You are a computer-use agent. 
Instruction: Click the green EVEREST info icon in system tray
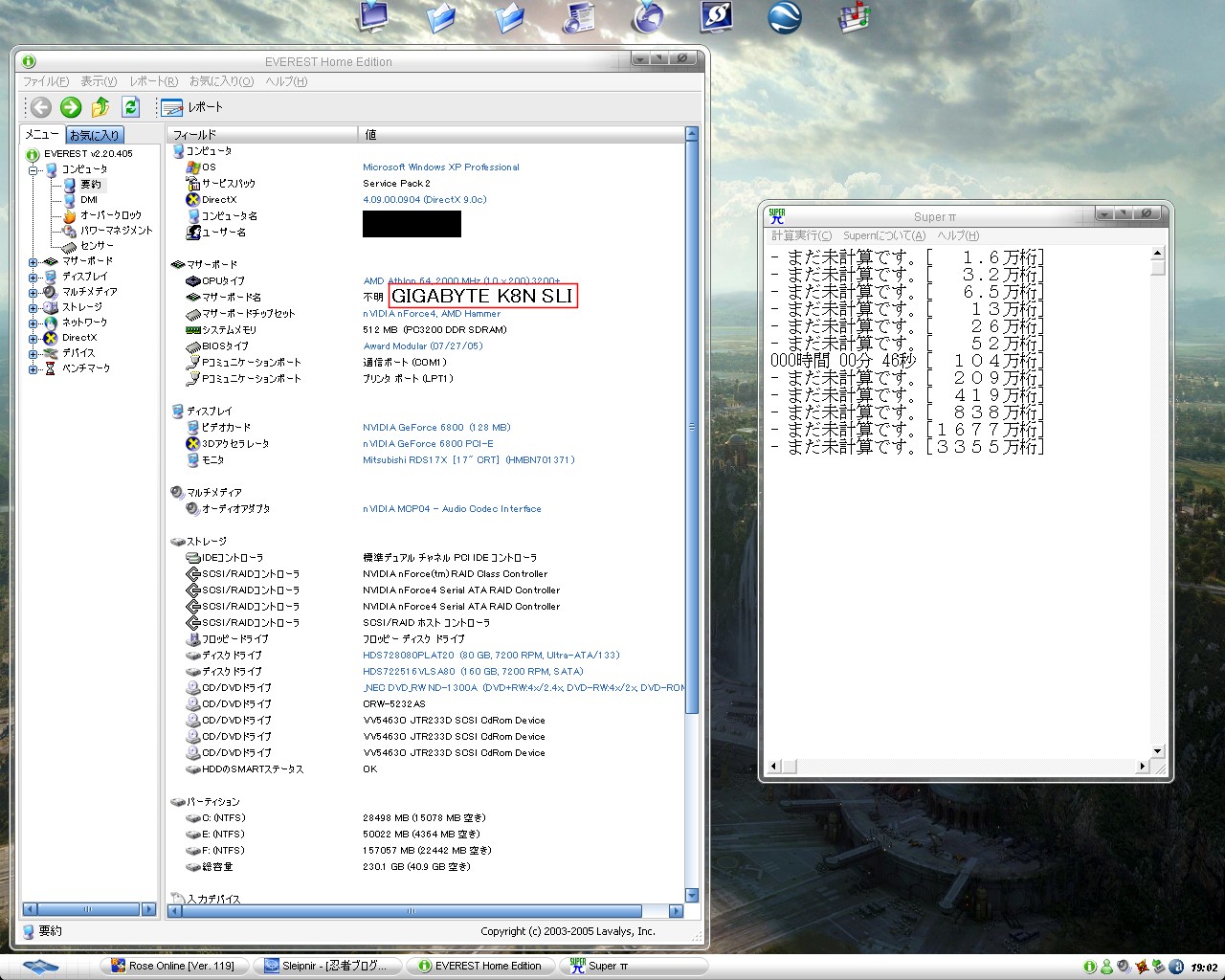[x=1089, y=967]
